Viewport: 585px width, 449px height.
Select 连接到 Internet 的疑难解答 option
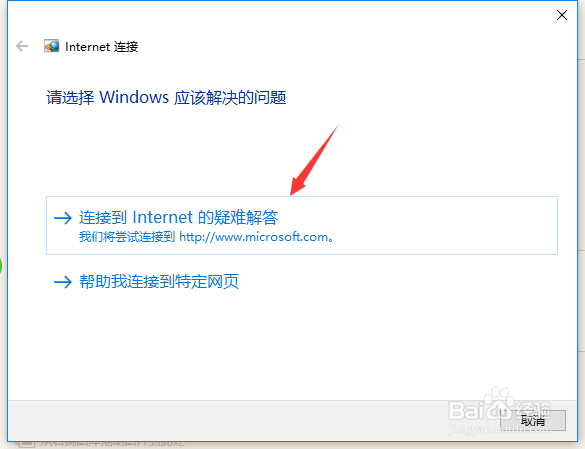[301, 225]
